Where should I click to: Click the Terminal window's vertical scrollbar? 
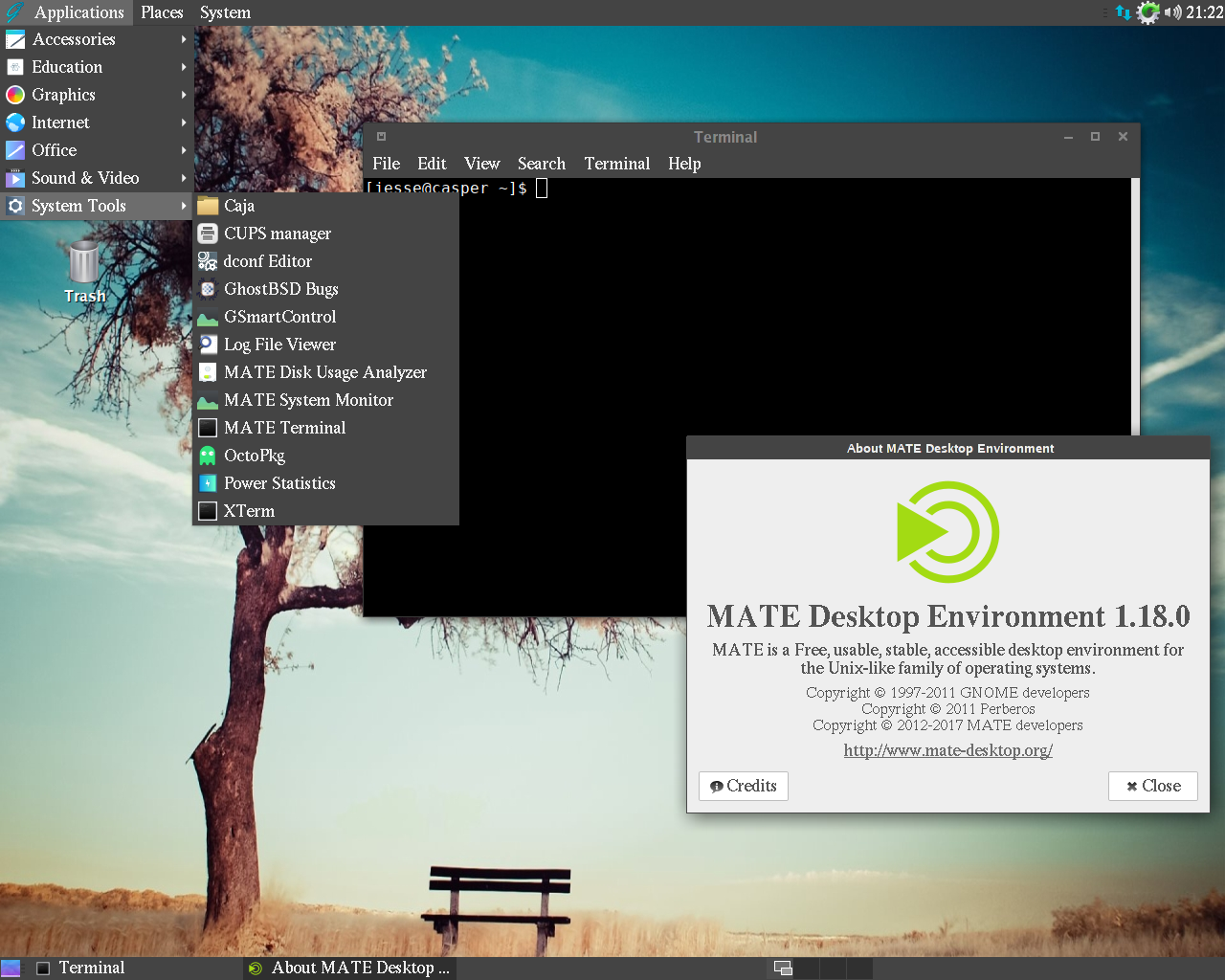point(1135,306)
